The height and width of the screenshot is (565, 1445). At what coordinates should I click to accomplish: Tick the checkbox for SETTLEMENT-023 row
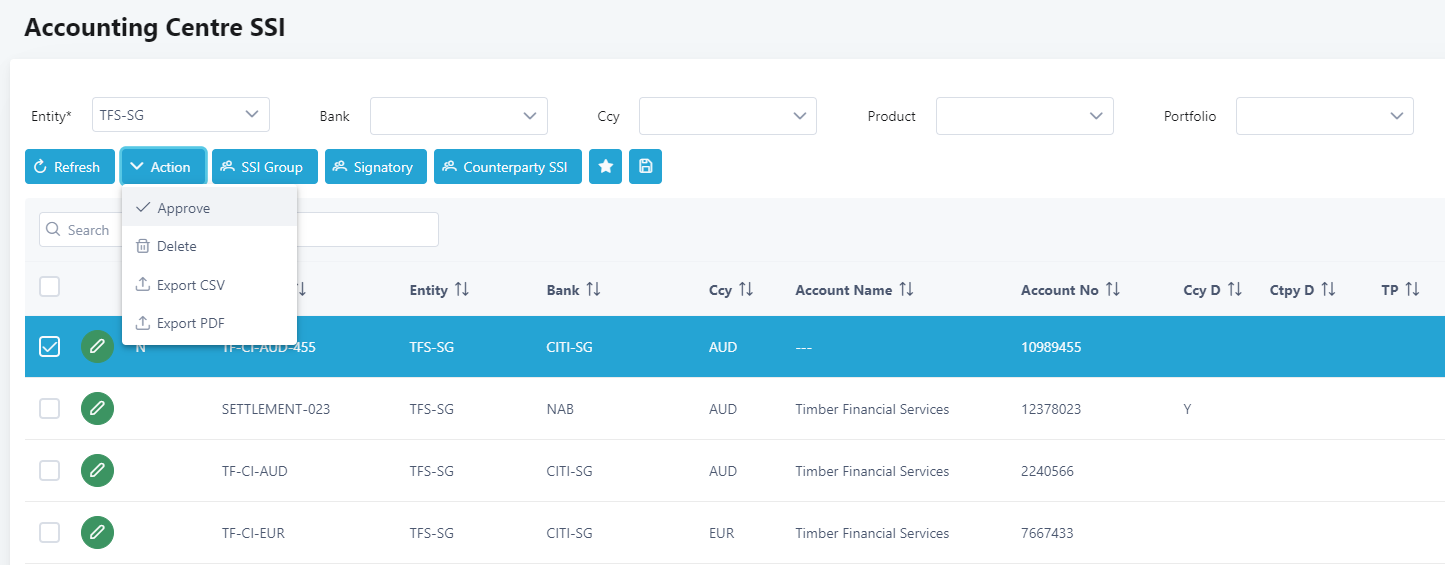point(49,409)
